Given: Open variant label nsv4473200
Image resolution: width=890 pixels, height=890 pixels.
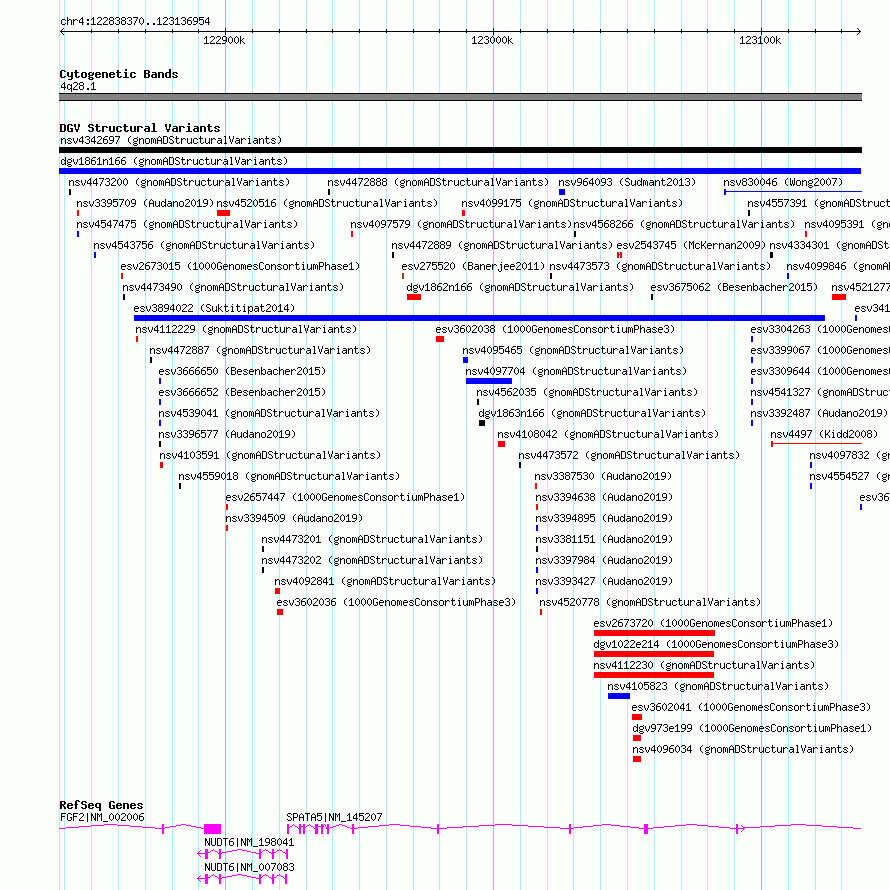Looking at the screenshot, I should tap(179, 182).
